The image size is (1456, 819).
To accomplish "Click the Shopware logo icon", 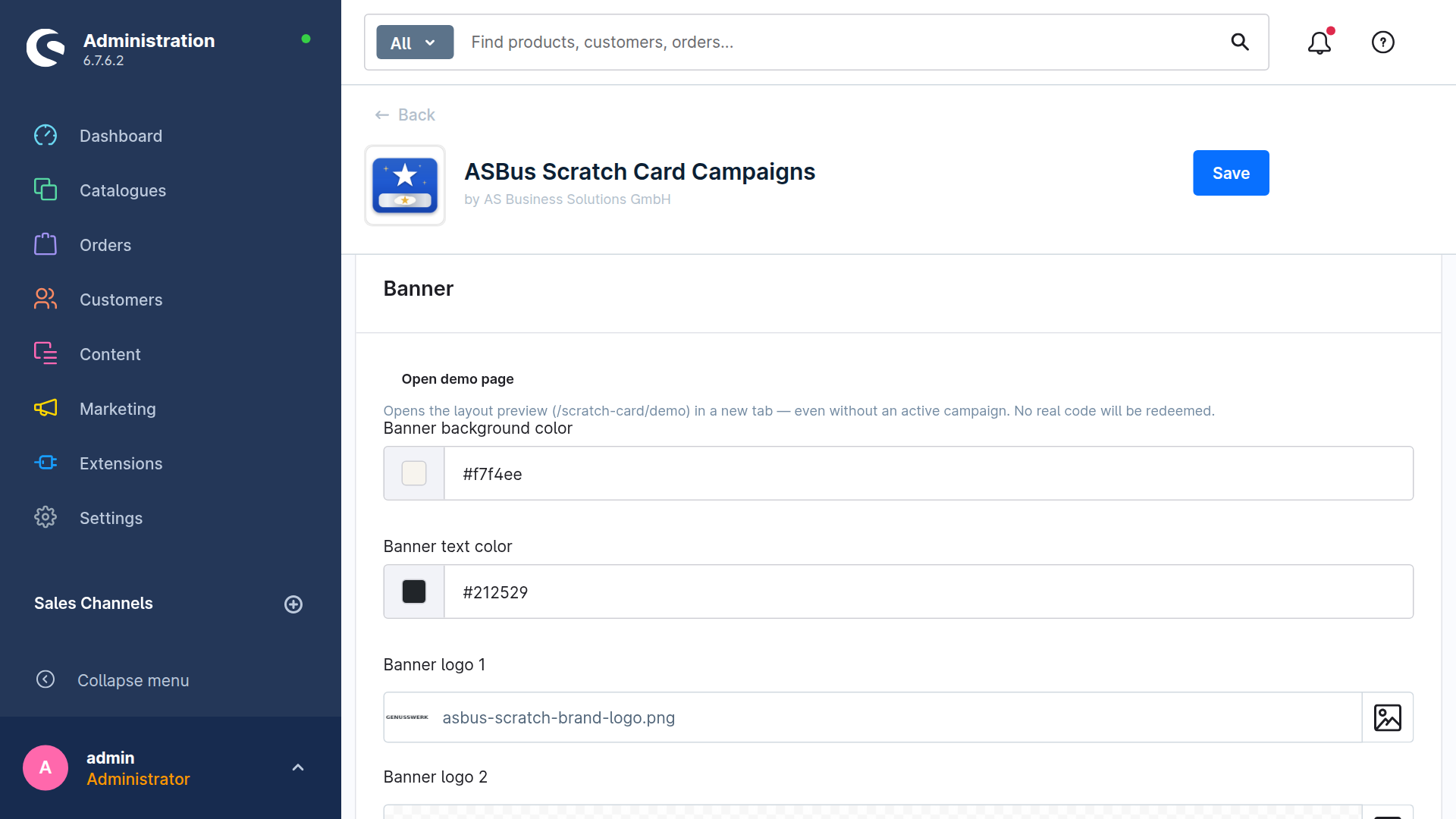I will (x=45, y=48).
